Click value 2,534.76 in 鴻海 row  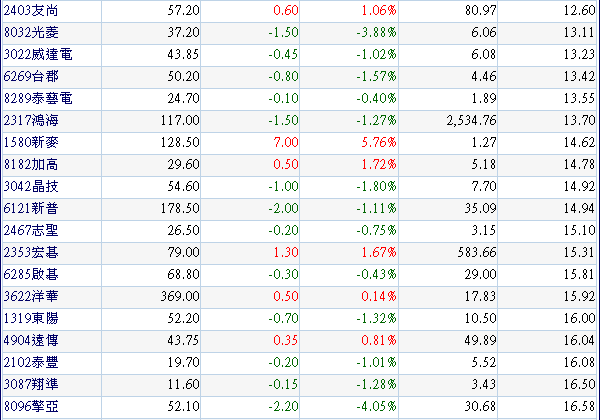point(471,120)
